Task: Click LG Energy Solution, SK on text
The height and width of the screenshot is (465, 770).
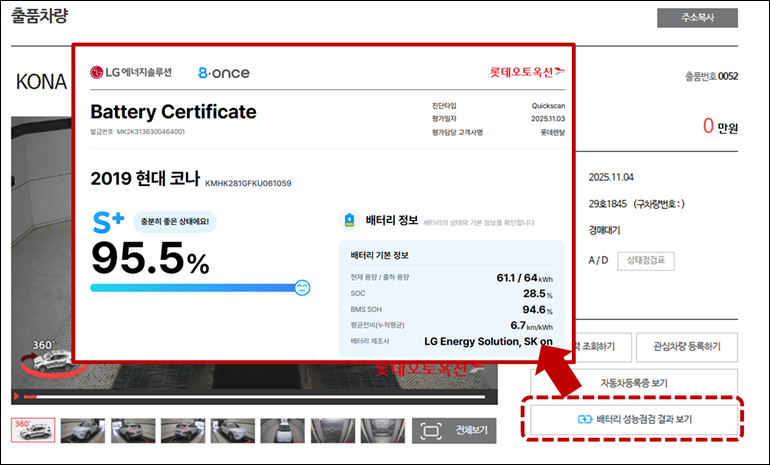Action: pyautogui.click(x=488, y=341)
